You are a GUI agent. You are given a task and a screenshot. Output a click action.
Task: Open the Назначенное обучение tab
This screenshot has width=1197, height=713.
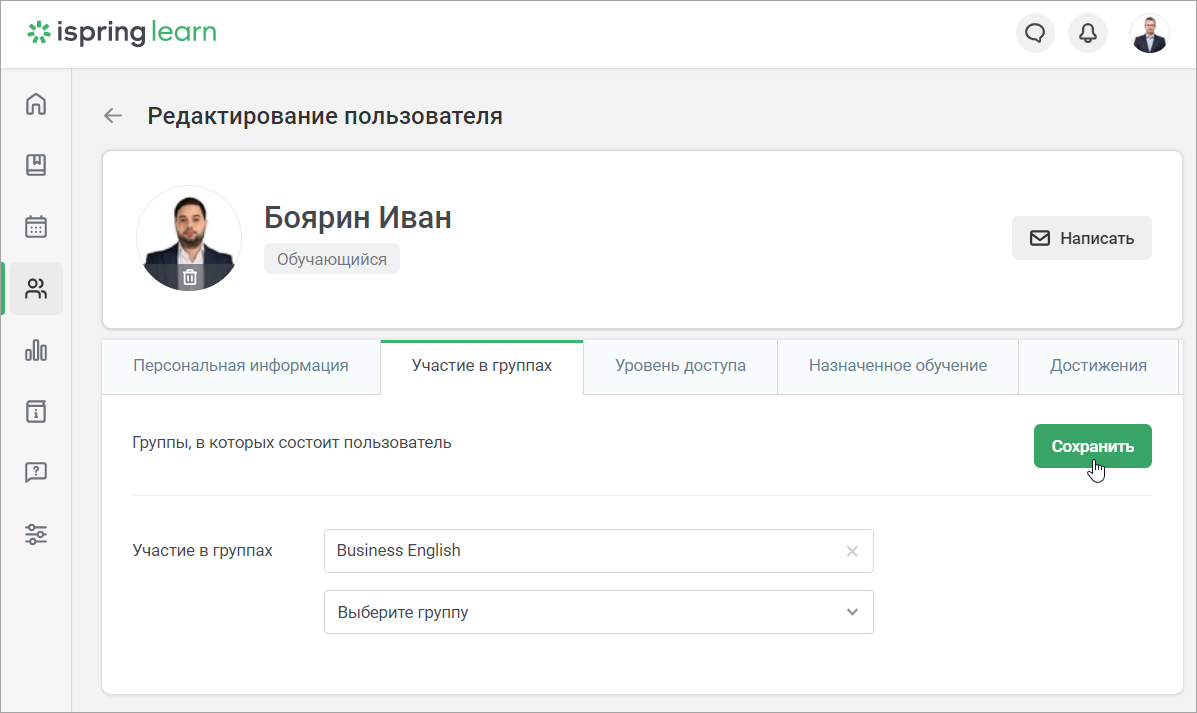tap(898, 366)
